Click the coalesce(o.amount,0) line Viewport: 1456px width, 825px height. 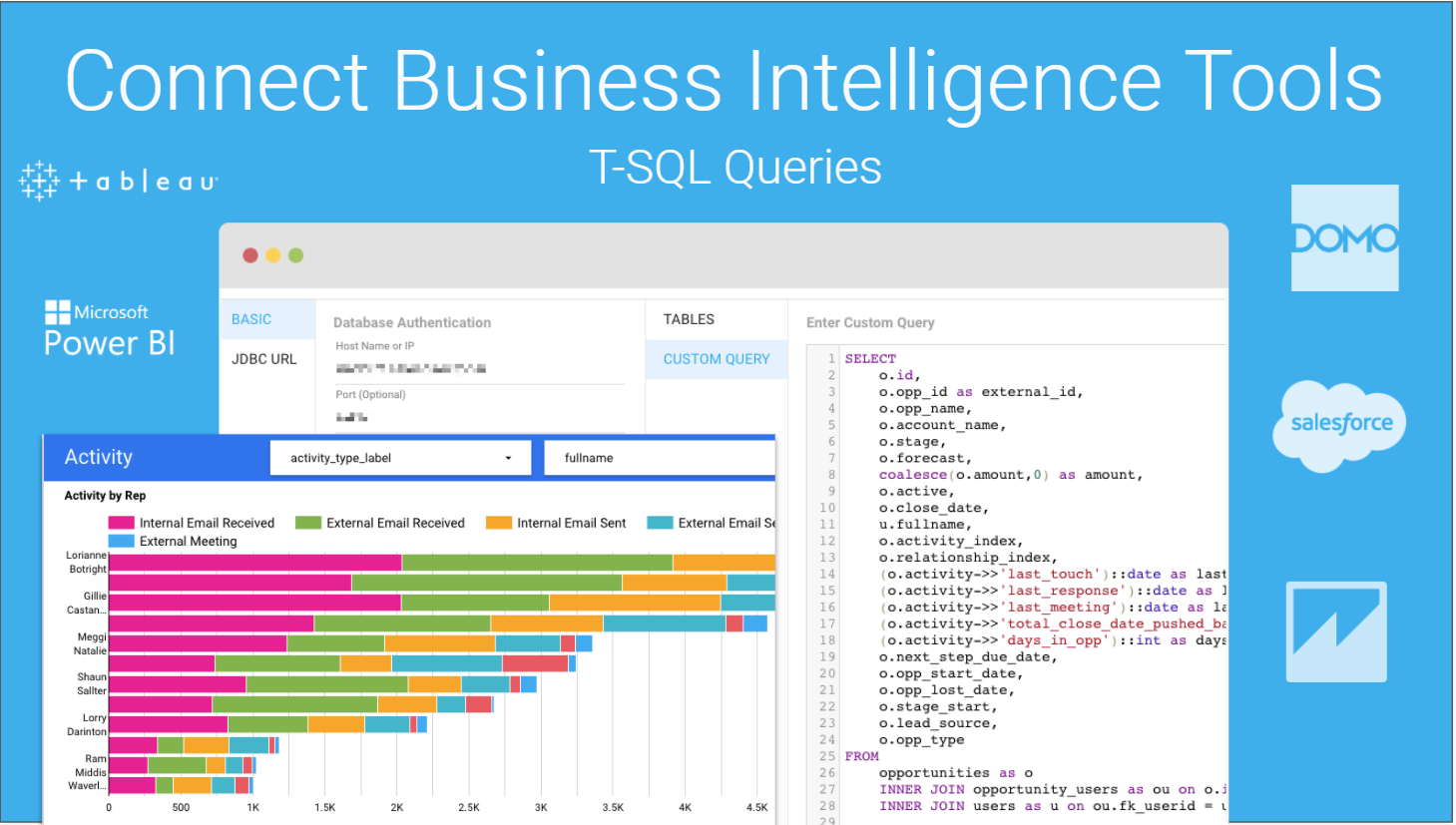pyautogui.click(x=1011, y=475)
